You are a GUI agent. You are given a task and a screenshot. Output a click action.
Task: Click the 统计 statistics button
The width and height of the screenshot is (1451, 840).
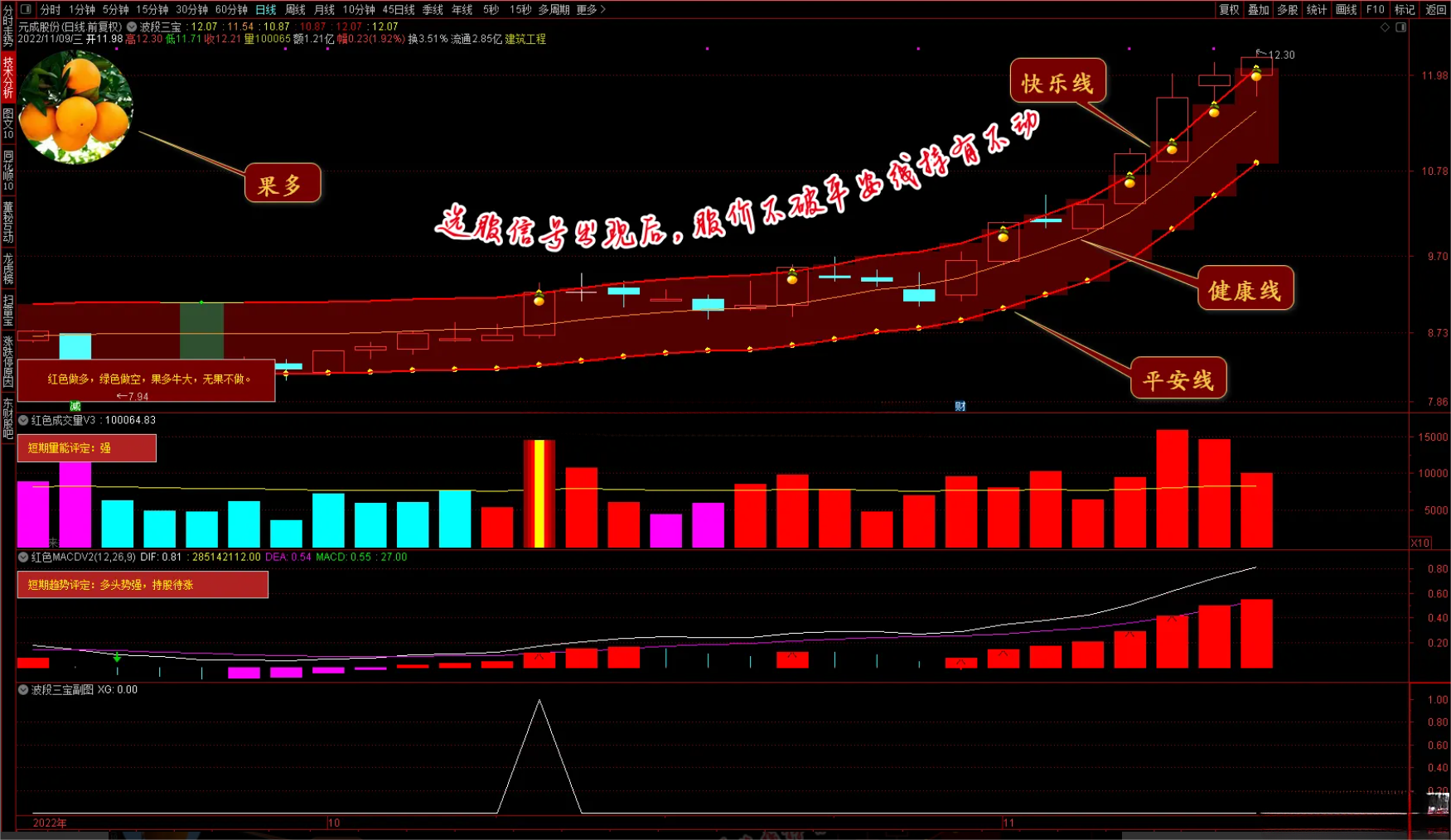[x=1316, y=9]
